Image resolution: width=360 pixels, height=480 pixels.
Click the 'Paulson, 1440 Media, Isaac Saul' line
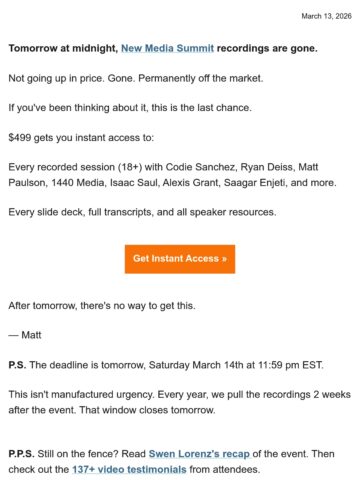point(172,183)
